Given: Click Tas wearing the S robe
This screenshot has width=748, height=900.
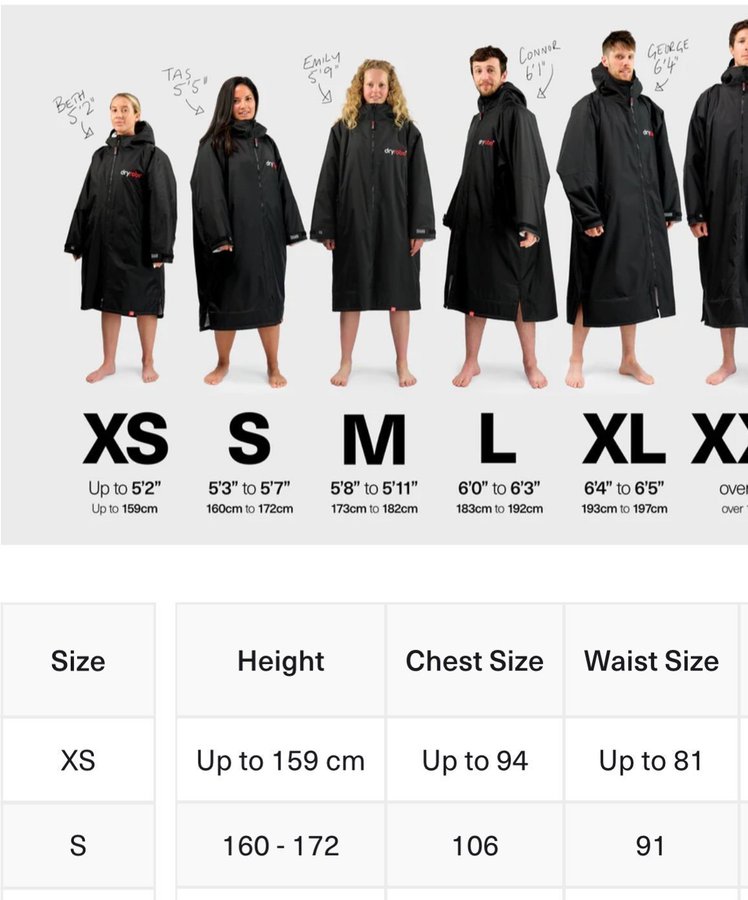Looking at the screenshot, I should [x=246, y=232].
